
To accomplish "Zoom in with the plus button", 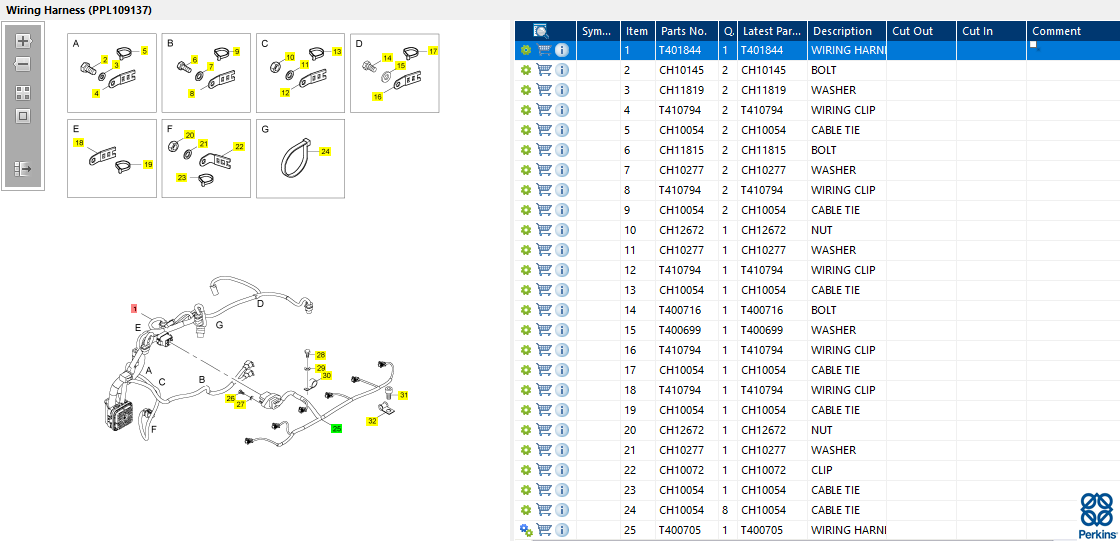I will click(x=23, y=41).
